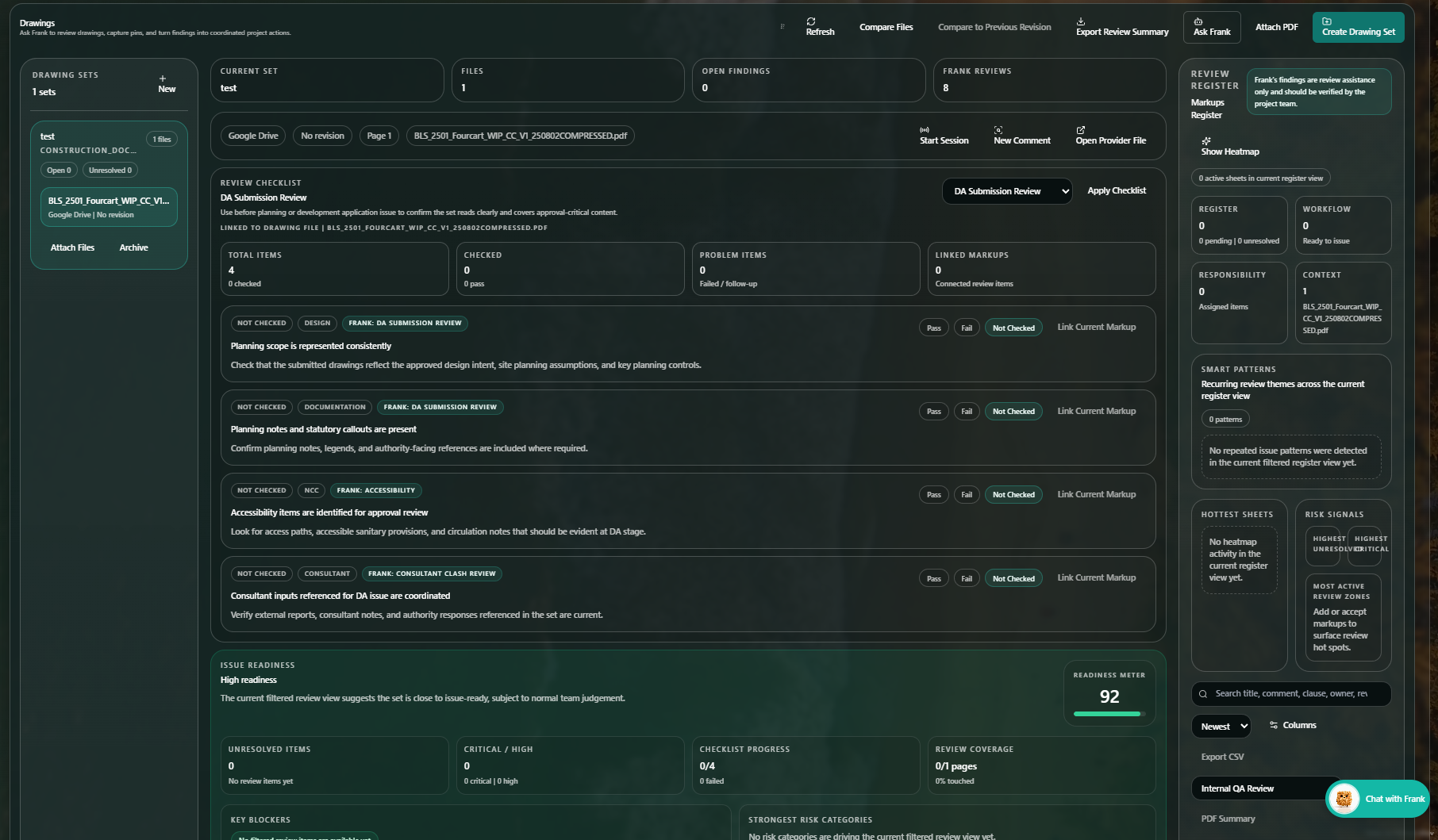Click the Export Review Summary download icon
The image size is (1438, 840).
(1081, 21)
